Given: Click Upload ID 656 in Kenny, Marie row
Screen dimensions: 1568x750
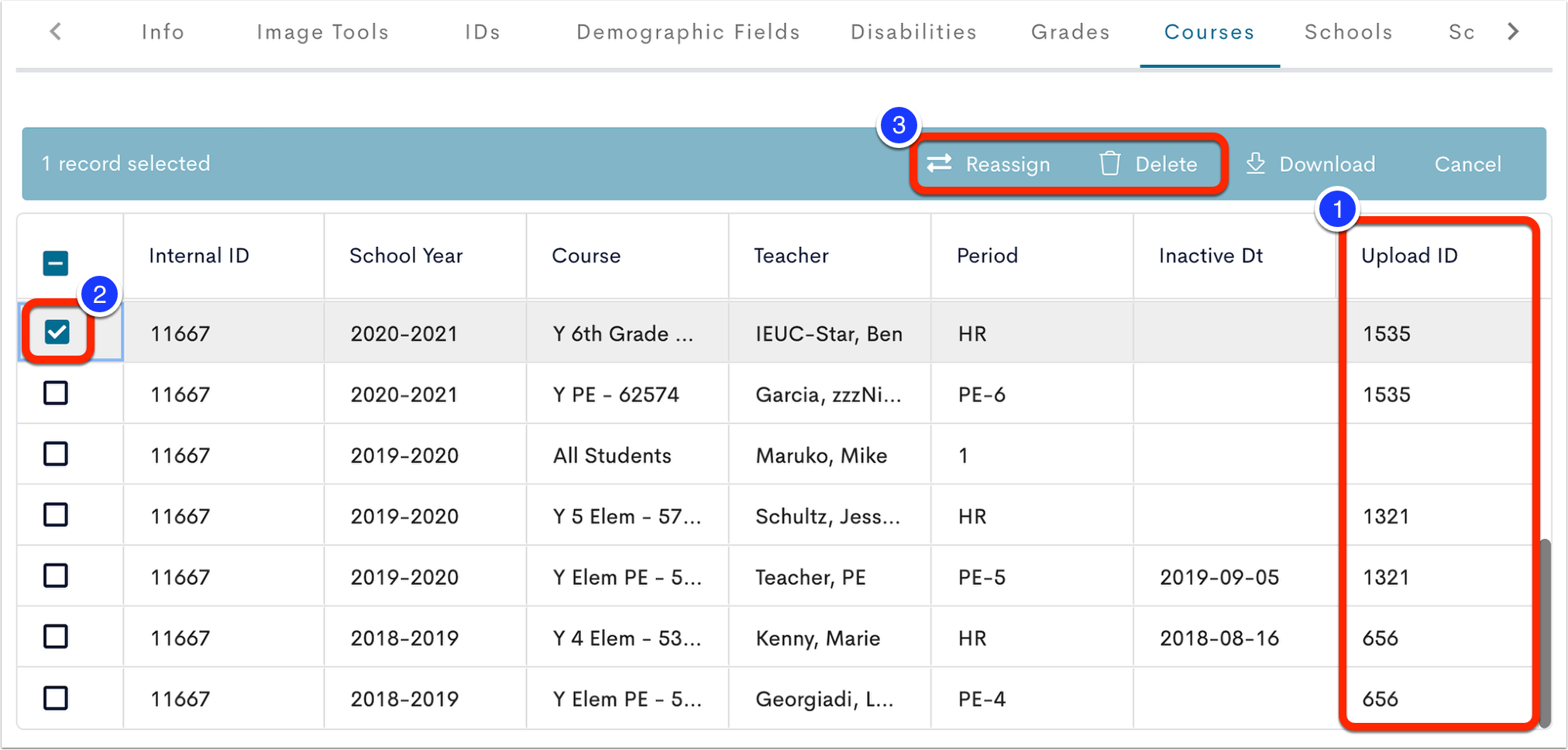Looking at the screenshot, I should click(1381, 638).
